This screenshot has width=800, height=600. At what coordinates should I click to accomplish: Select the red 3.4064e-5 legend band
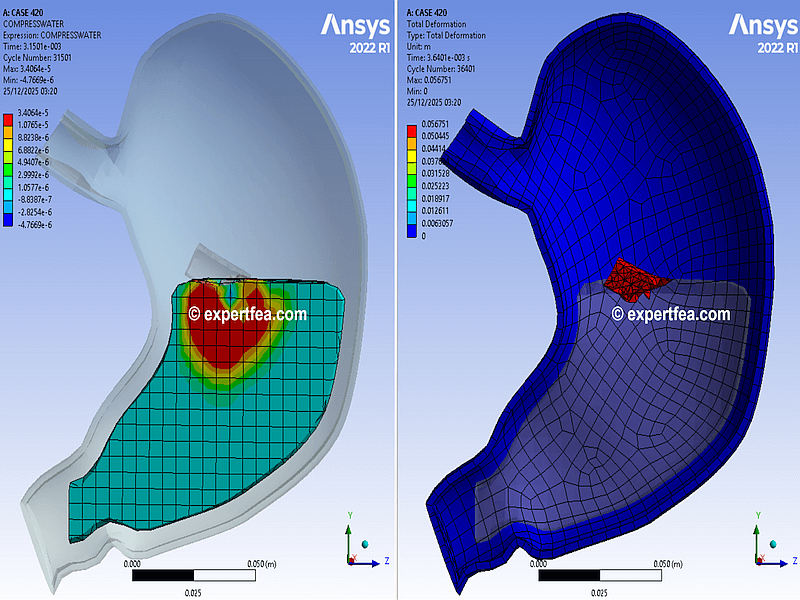click(9, 120)
